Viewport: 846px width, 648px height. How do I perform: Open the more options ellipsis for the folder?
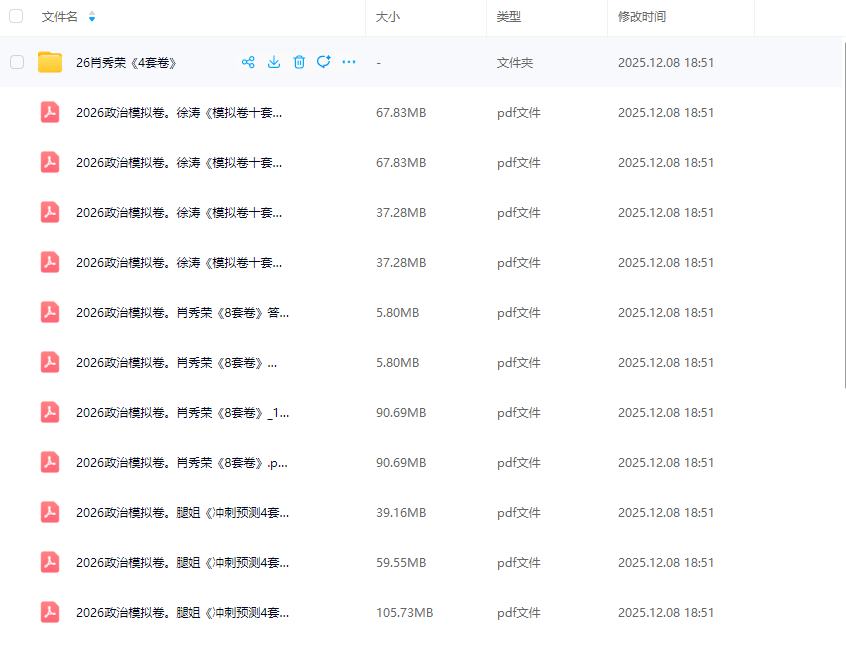pyautogui.click(x=349, y=62)
